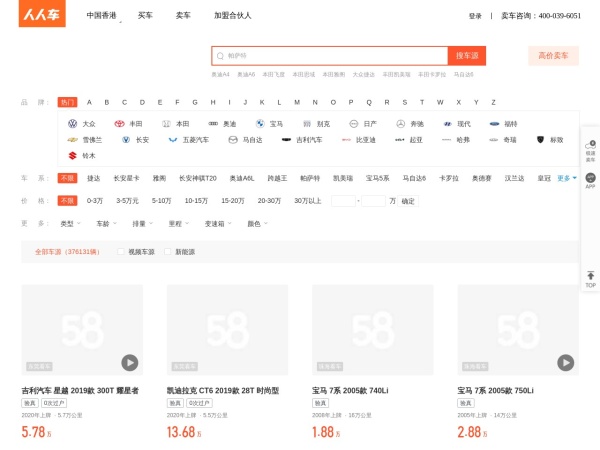Open the 买车 navigation tab
600x450 pixels.
tap(145, 15)
